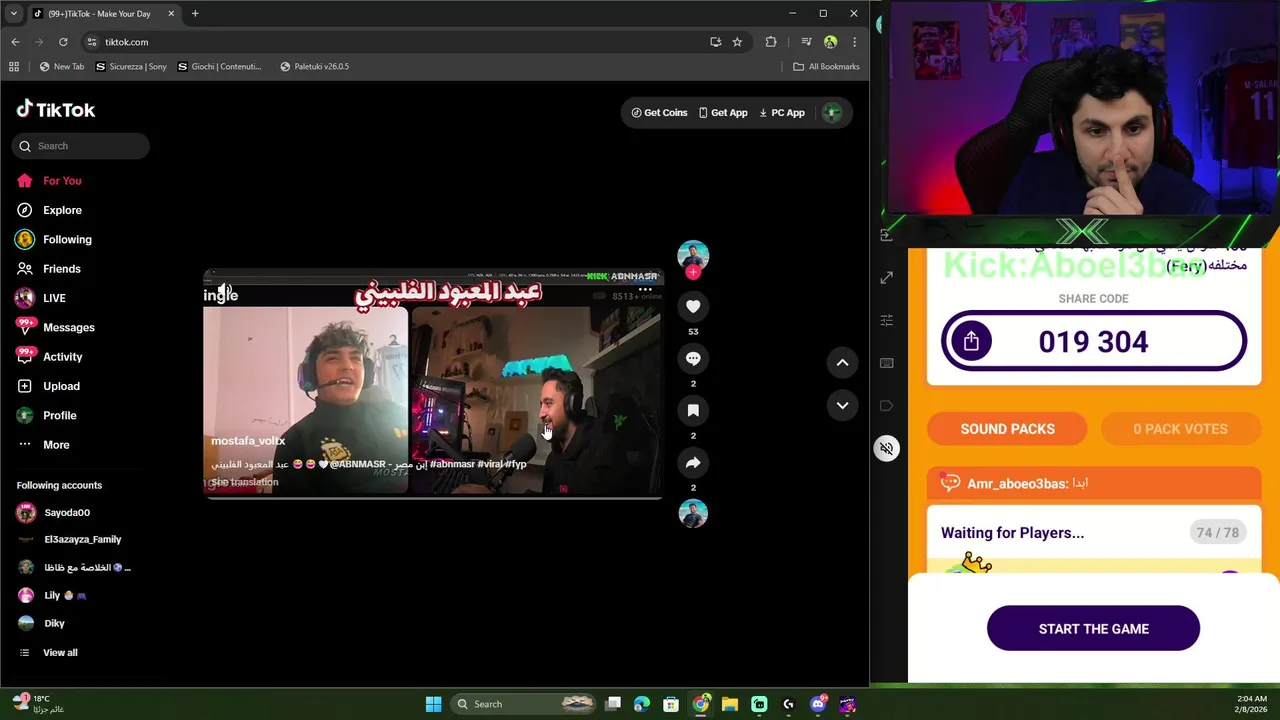Open the sound disc avatar below share
This screenshot has height=720, width=1280.
click(693, 514)
